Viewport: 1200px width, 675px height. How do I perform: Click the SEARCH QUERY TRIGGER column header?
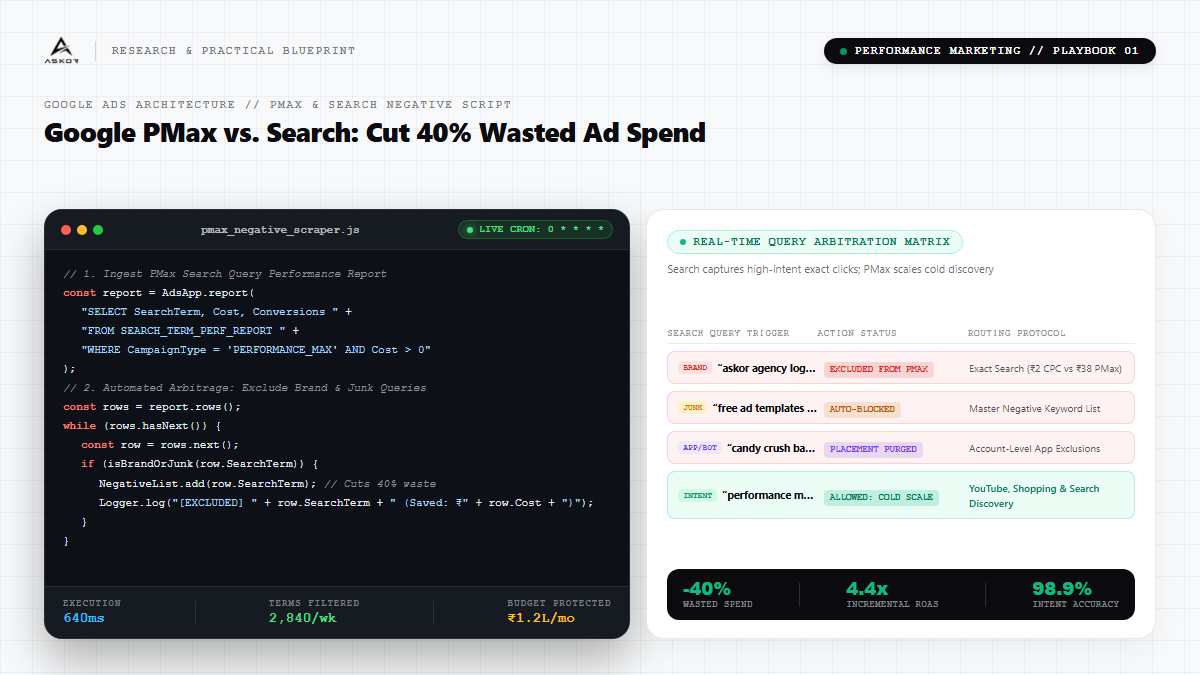(728, 333)
